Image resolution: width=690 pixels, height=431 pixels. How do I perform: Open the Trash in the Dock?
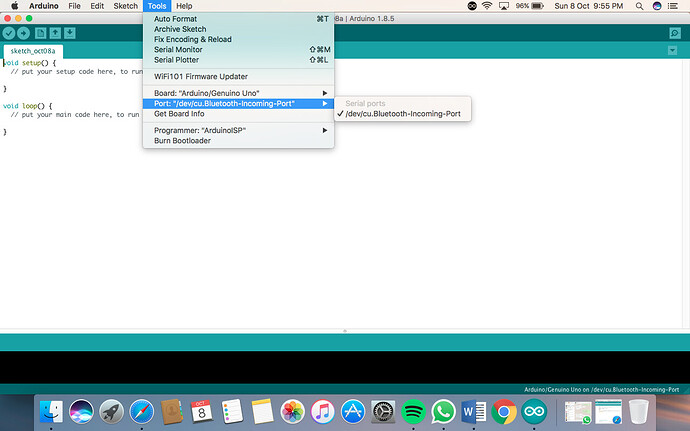tap(638, 412)
